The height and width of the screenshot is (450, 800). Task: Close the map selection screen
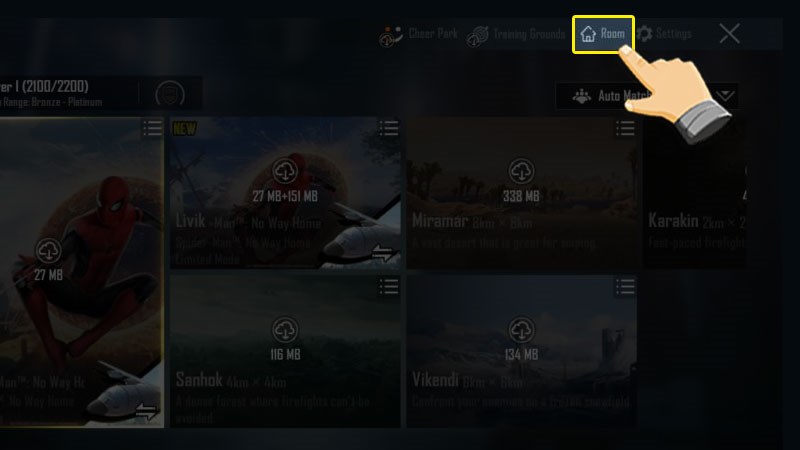click(x=729, y=34)
